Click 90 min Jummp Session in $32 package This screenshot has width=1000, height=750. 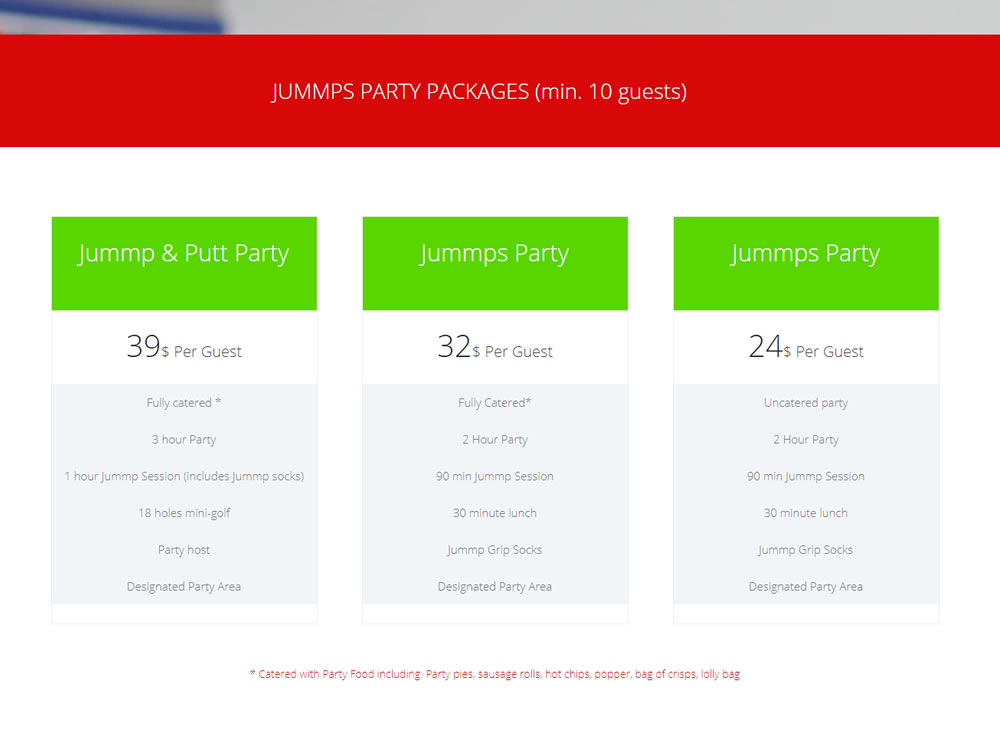495,477
